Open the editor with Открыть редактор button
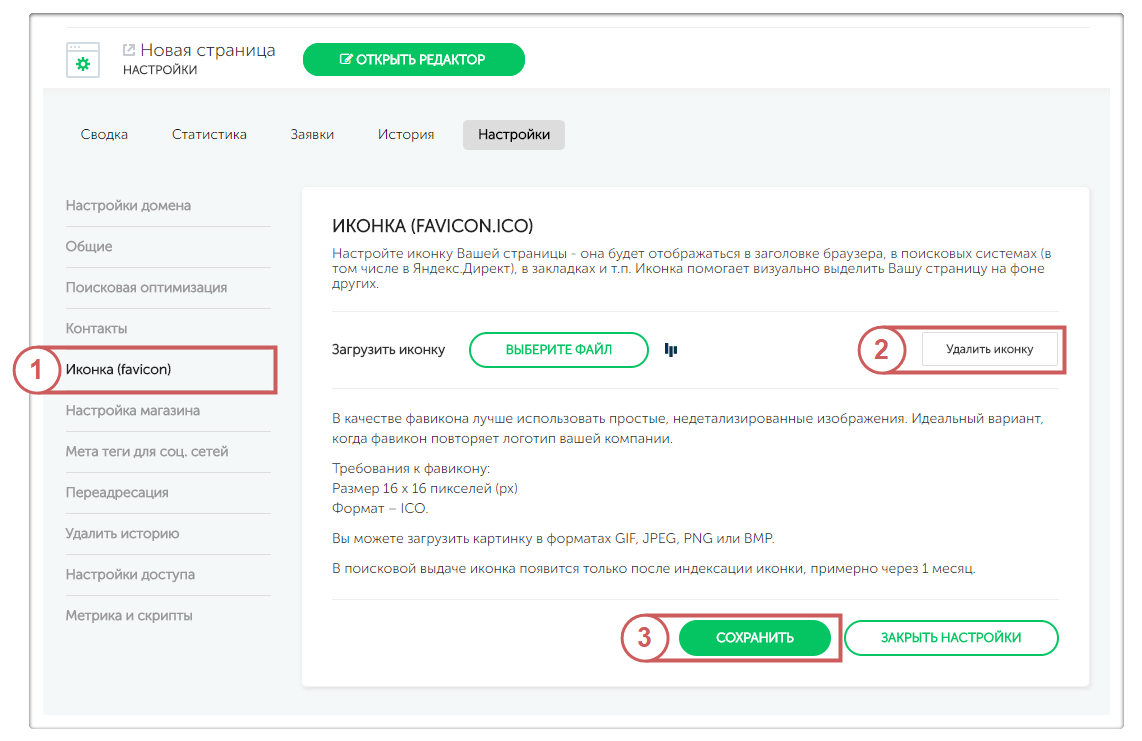The height and width of the screenshot is (741, 1142). click(x=413, y=59)
